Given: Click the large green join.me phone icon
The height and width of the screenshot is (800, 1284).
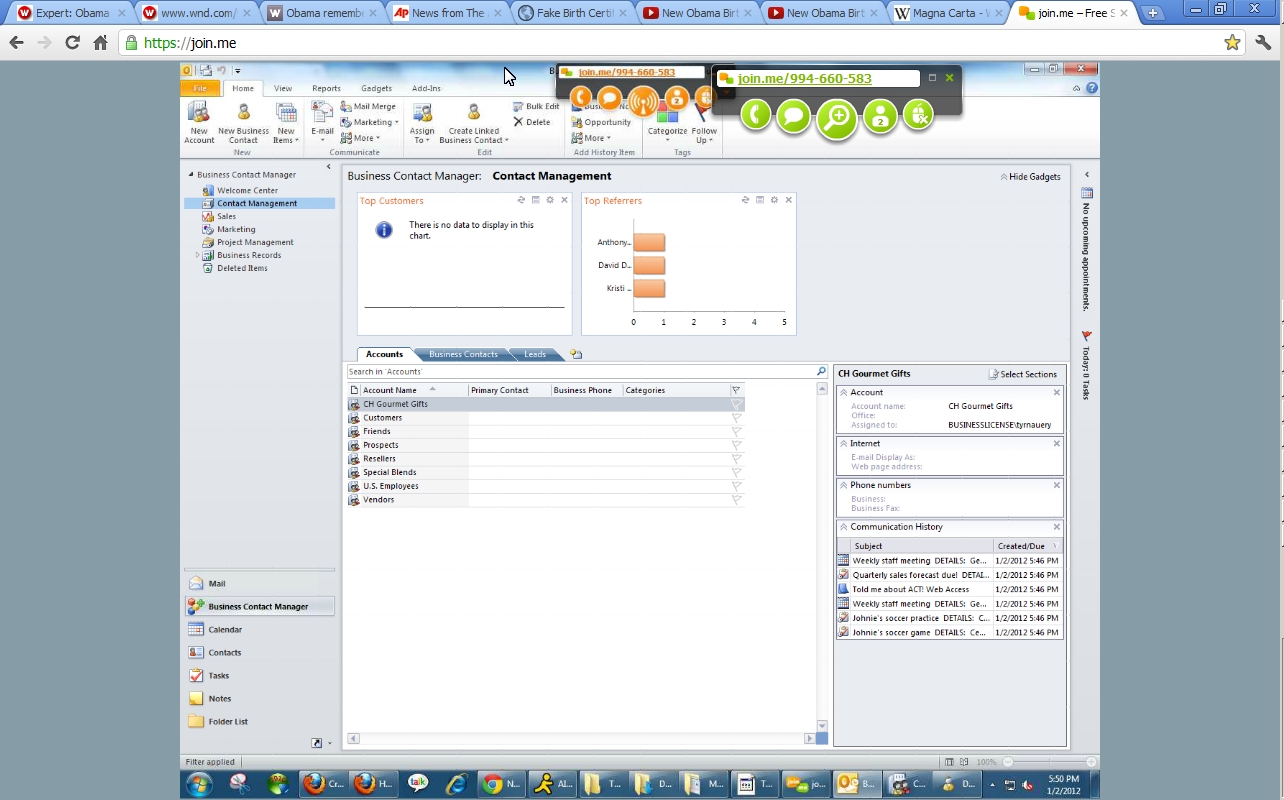Looking at the screenshot, I should pyautogui.click(x=756, y=116).
